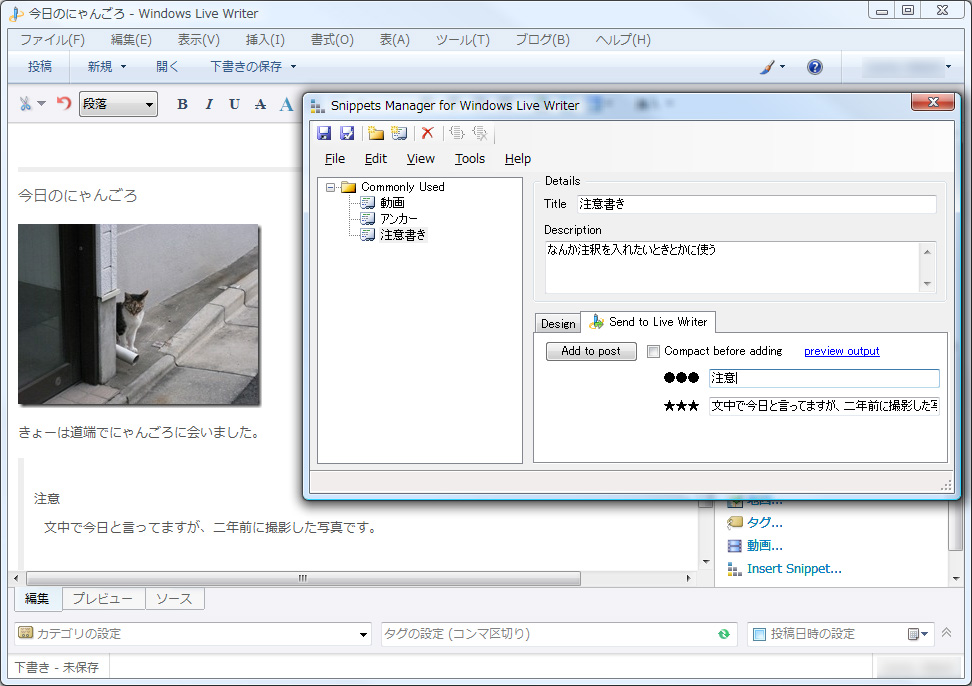The width and height of the screenshot is (972, 686).
Task: Toggle bold formatting with B icon
Action: pos(182,104)
